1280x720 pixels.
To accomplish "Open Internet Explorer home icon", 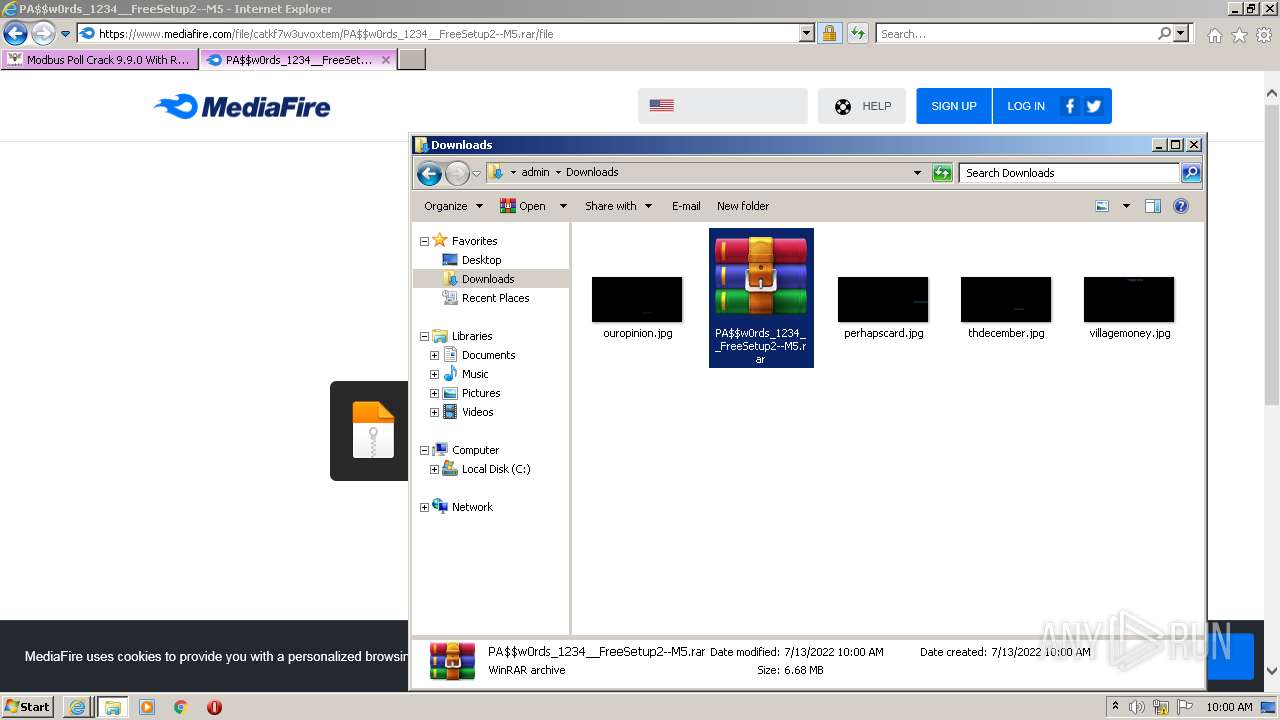I will click(1214, 35).
